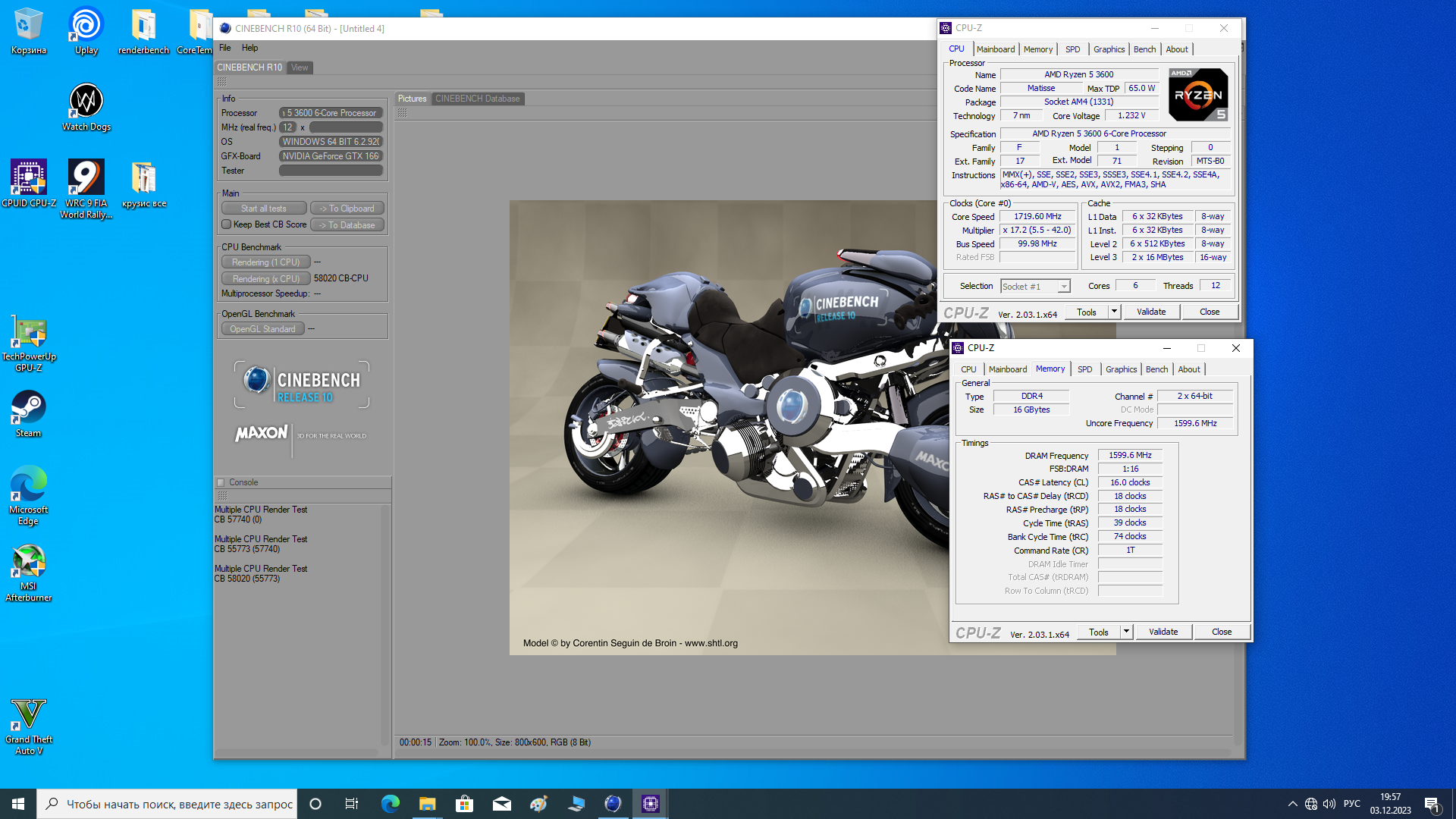The width and height of the screenshot is (1456, 819).
Task: Click the Cinebench icon in the taskbar
Action: (613, 804)
